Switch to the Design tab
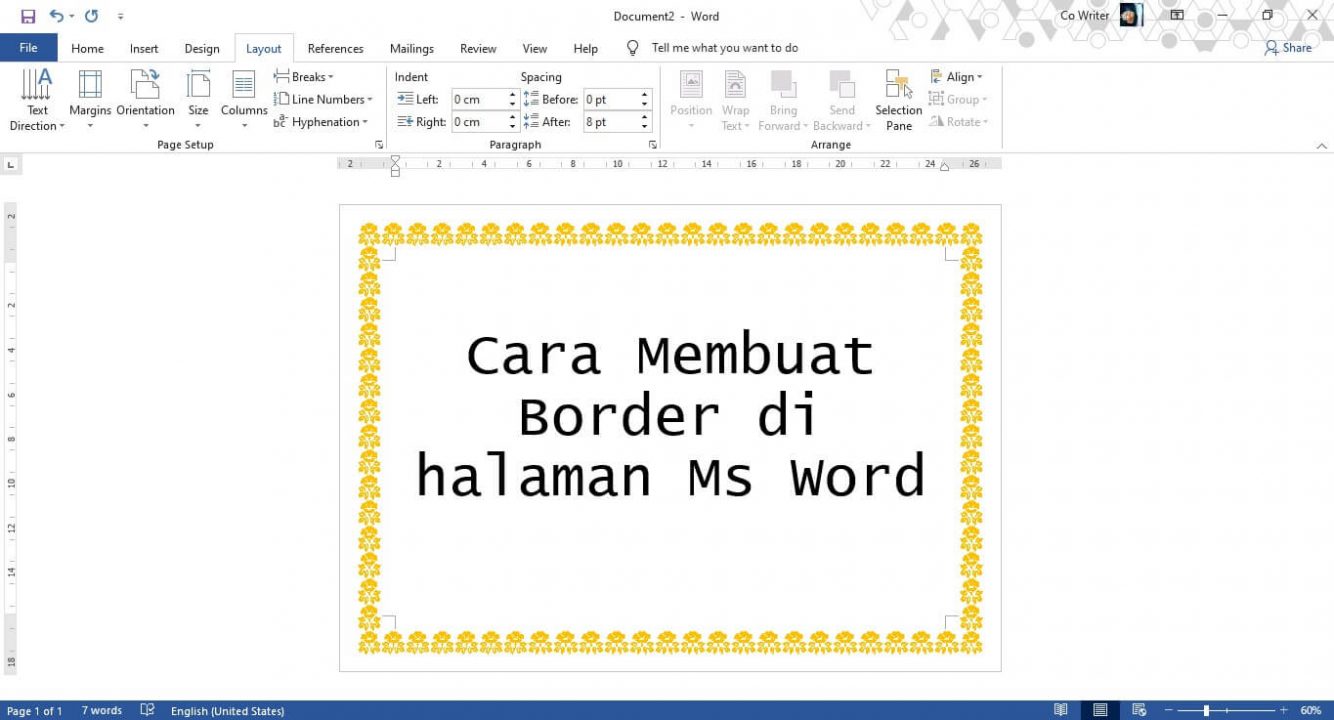 pos(202,47)
